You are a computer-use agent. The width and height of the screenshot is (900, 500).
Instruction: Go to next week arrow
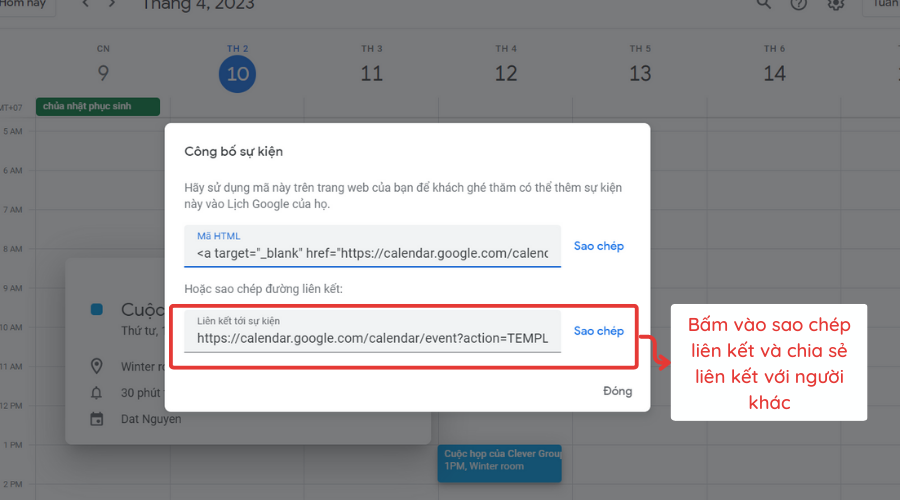pyautogui.click(x=112, y=4)
